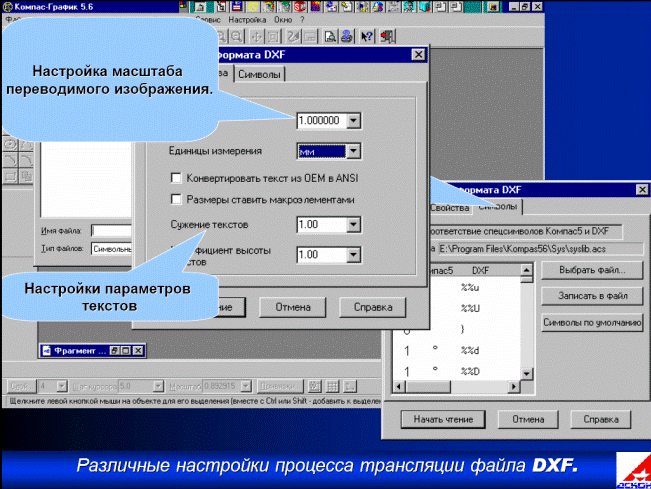The width and height of the screenshot is (651, 489).
Task: Click the exit door icon in toolbar
Action: 387,37
